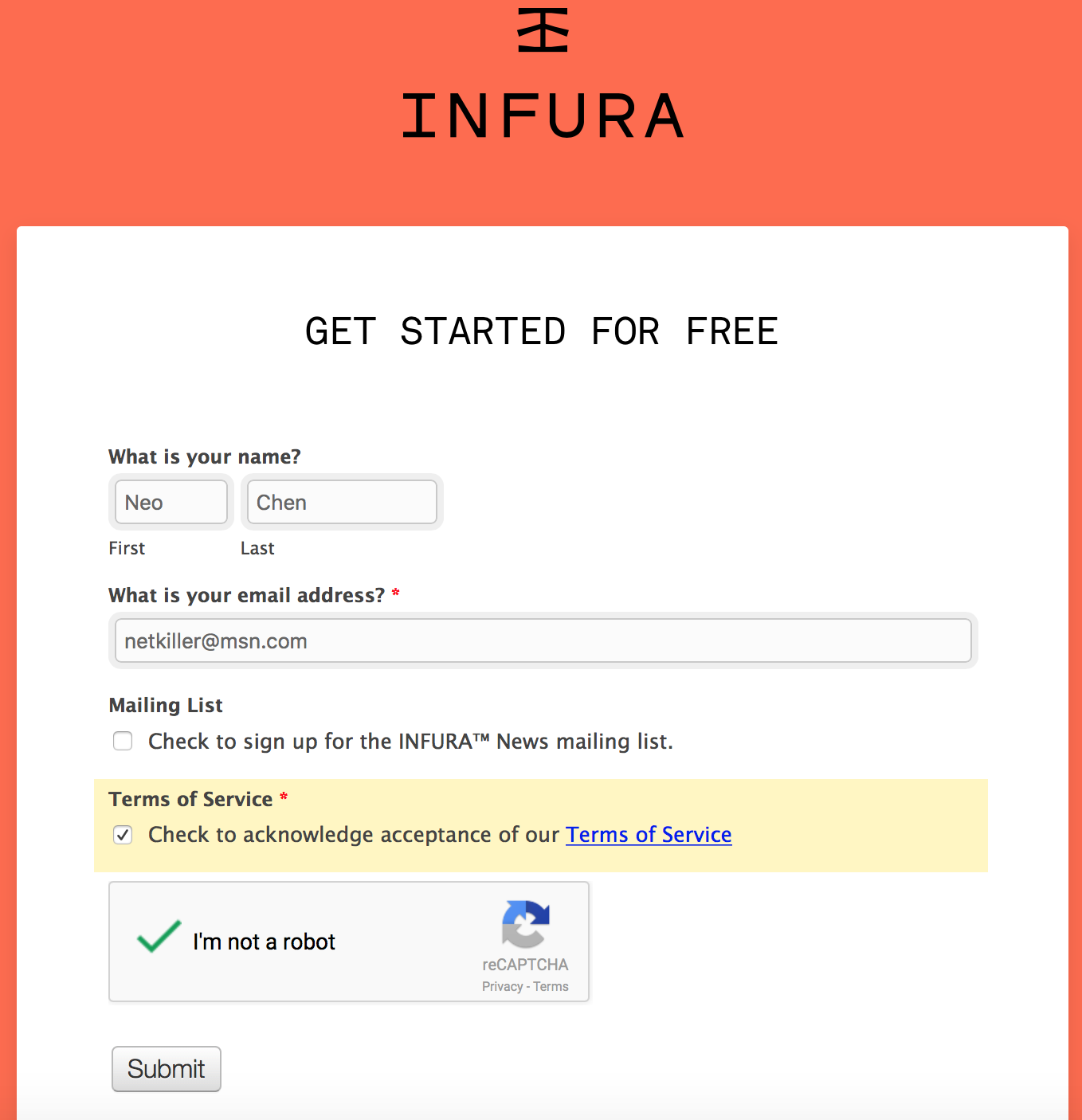This screenshot has width=1082, height=1120.
Task: Click the Mailing List section label
Action: point(166,705)
